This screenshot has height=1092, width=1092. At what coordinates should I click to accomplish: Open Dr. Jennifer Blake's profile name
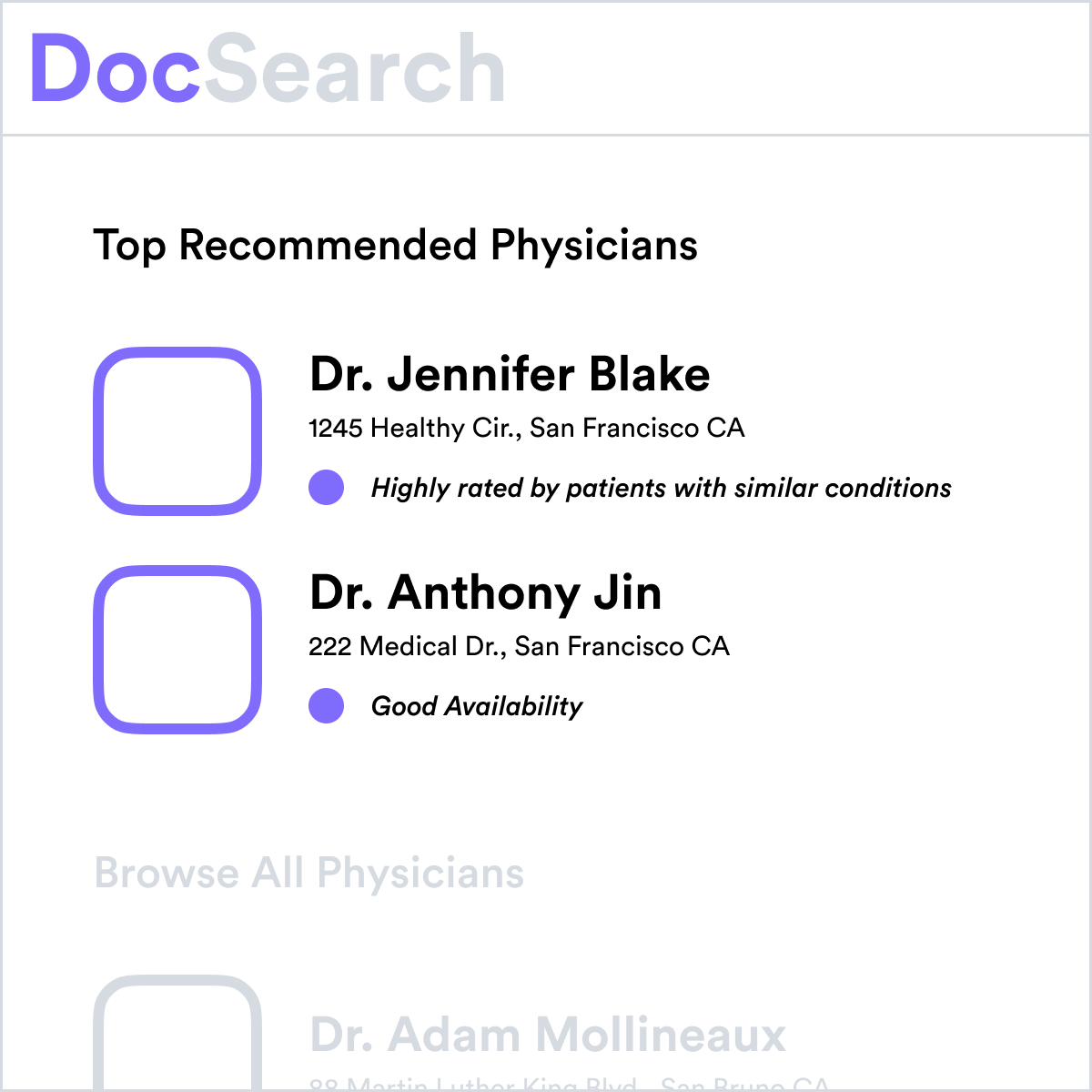point(510,374)
